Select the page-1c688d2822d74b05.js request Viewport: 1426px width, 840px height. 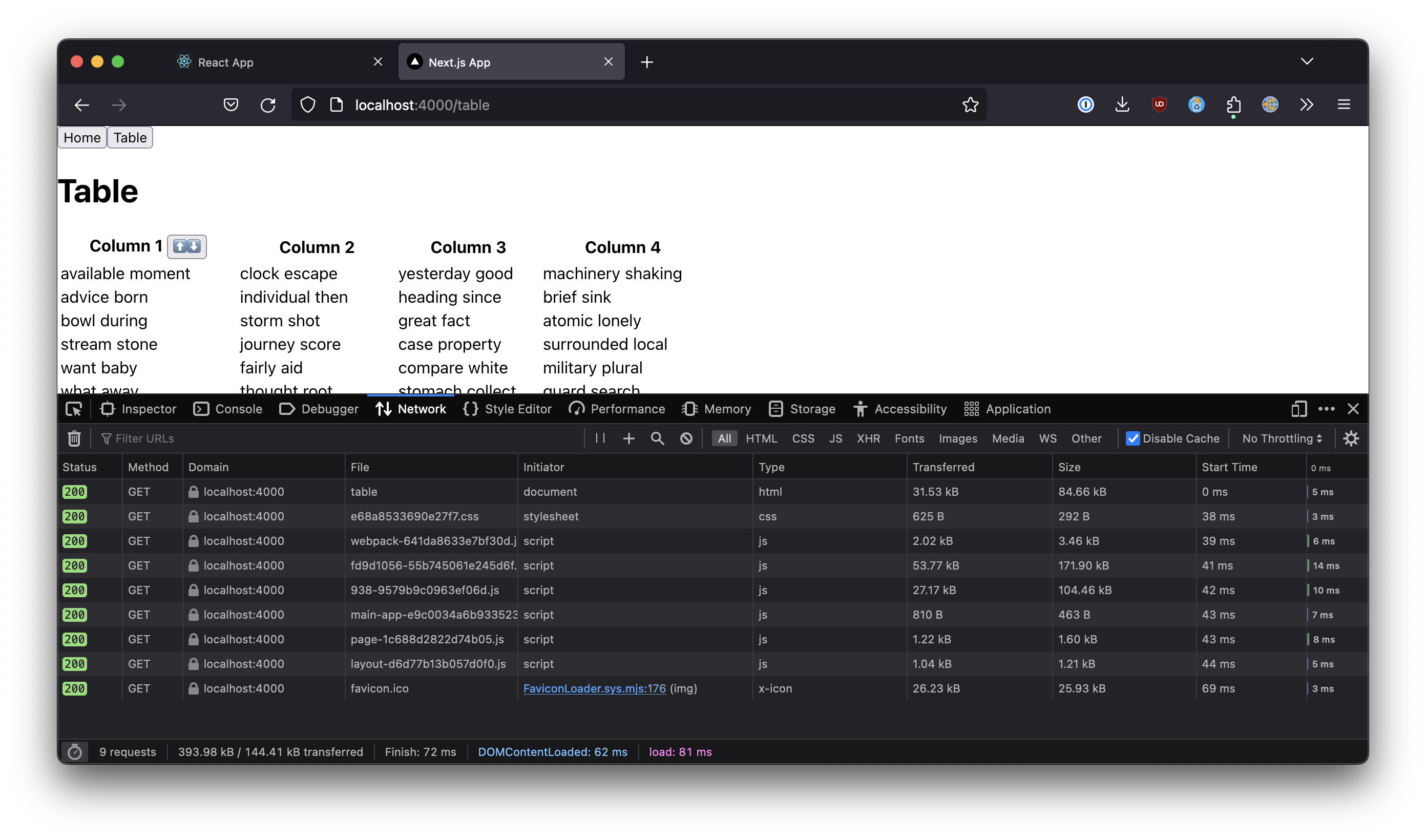coord(712,639)
